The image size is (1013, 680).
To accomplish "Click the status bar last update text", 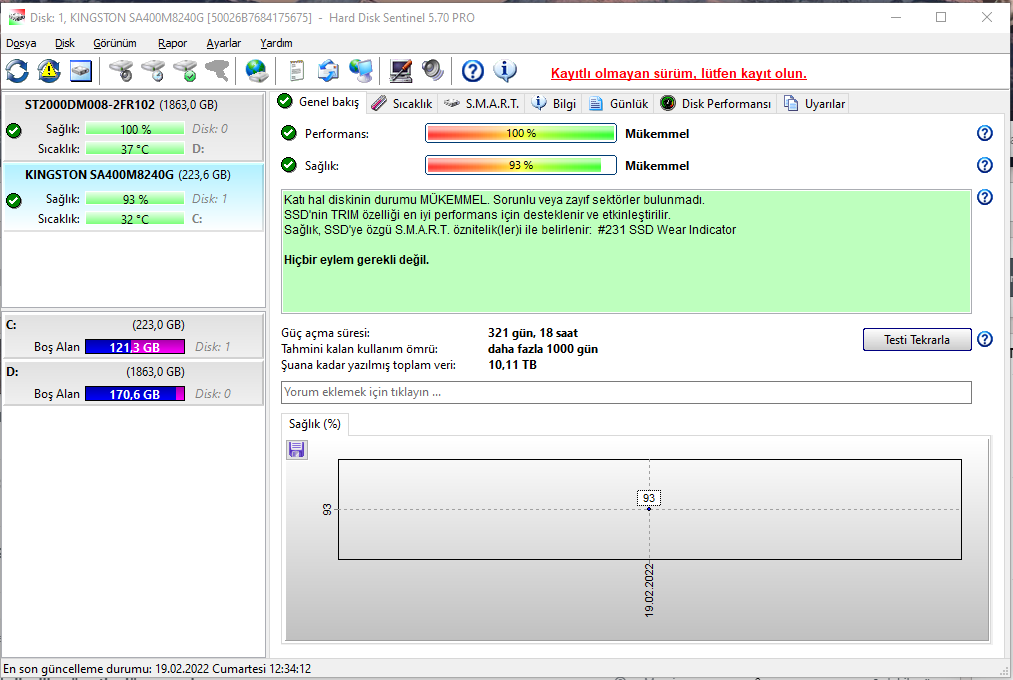I will click(x=157, y=668).
